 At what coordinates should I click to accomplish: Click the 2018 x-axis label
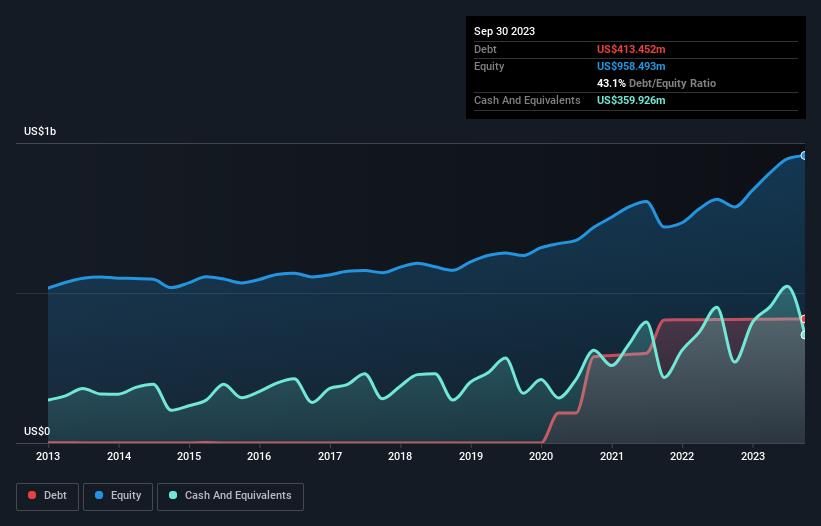click(400, 456)
